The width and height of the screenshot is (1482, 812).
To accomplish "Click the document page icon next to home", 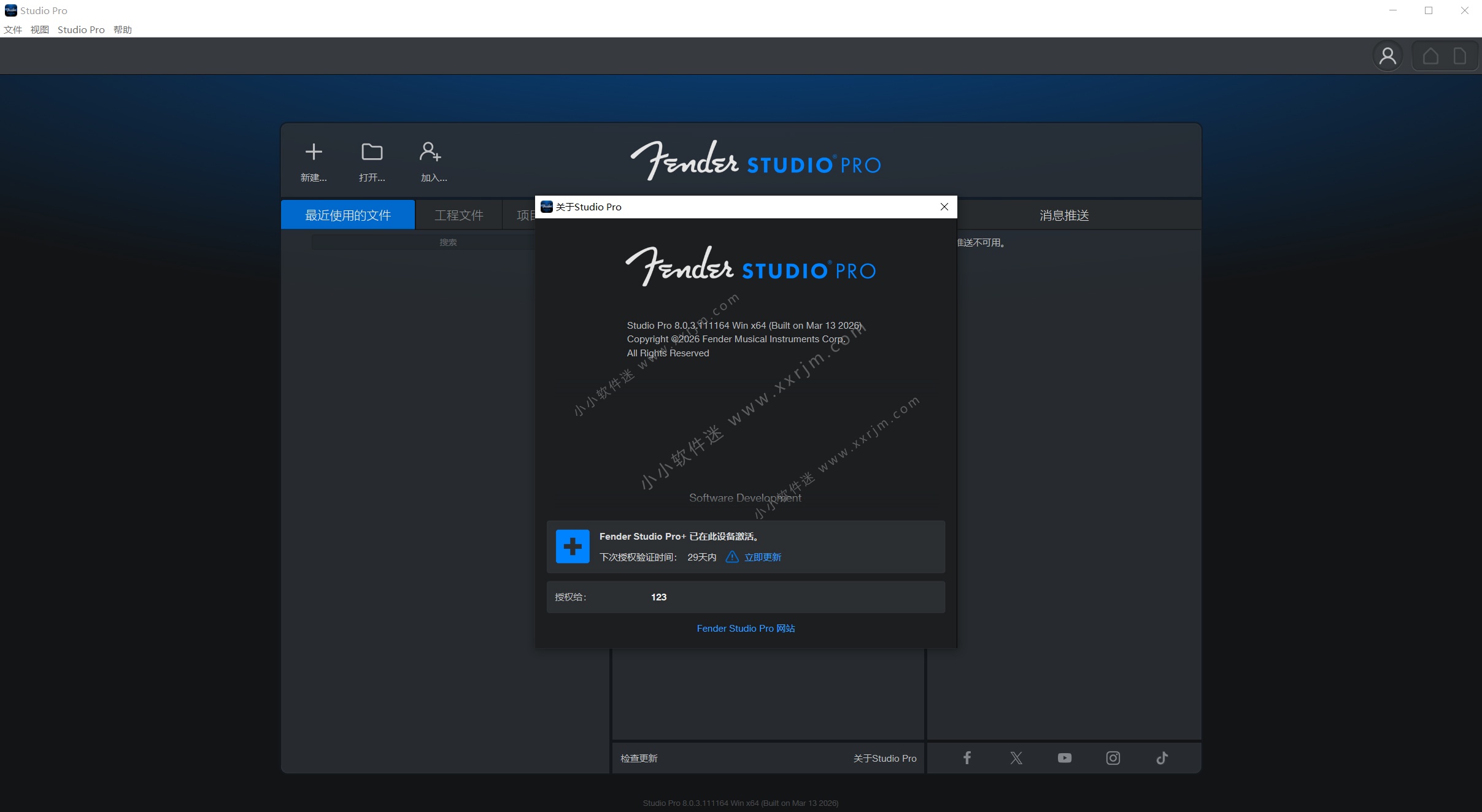I will pyautogui.click(x=1460, y=56).
